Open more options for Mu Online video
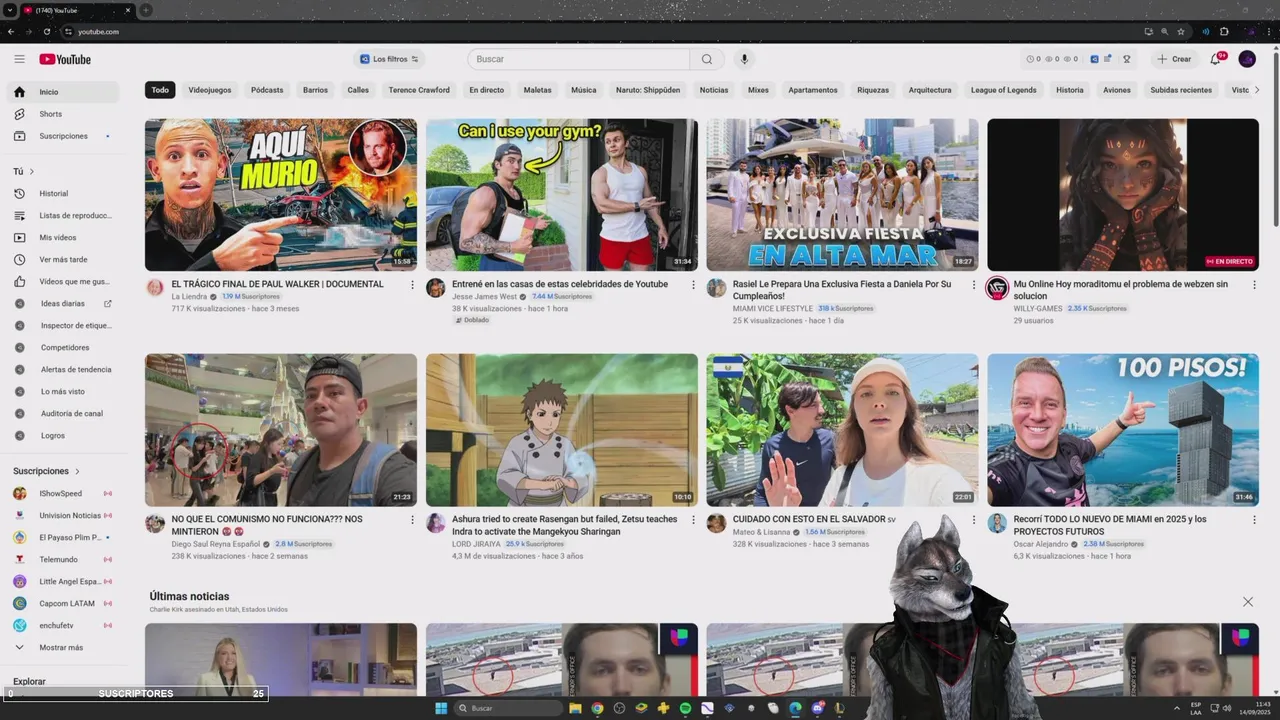Screen dimensions: 1280x720 click(1254, 285)
